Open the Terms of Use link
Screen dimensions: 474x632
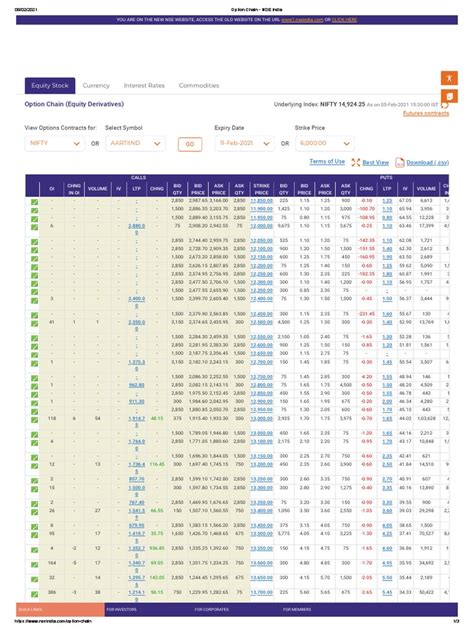click(x=327, y=161)
